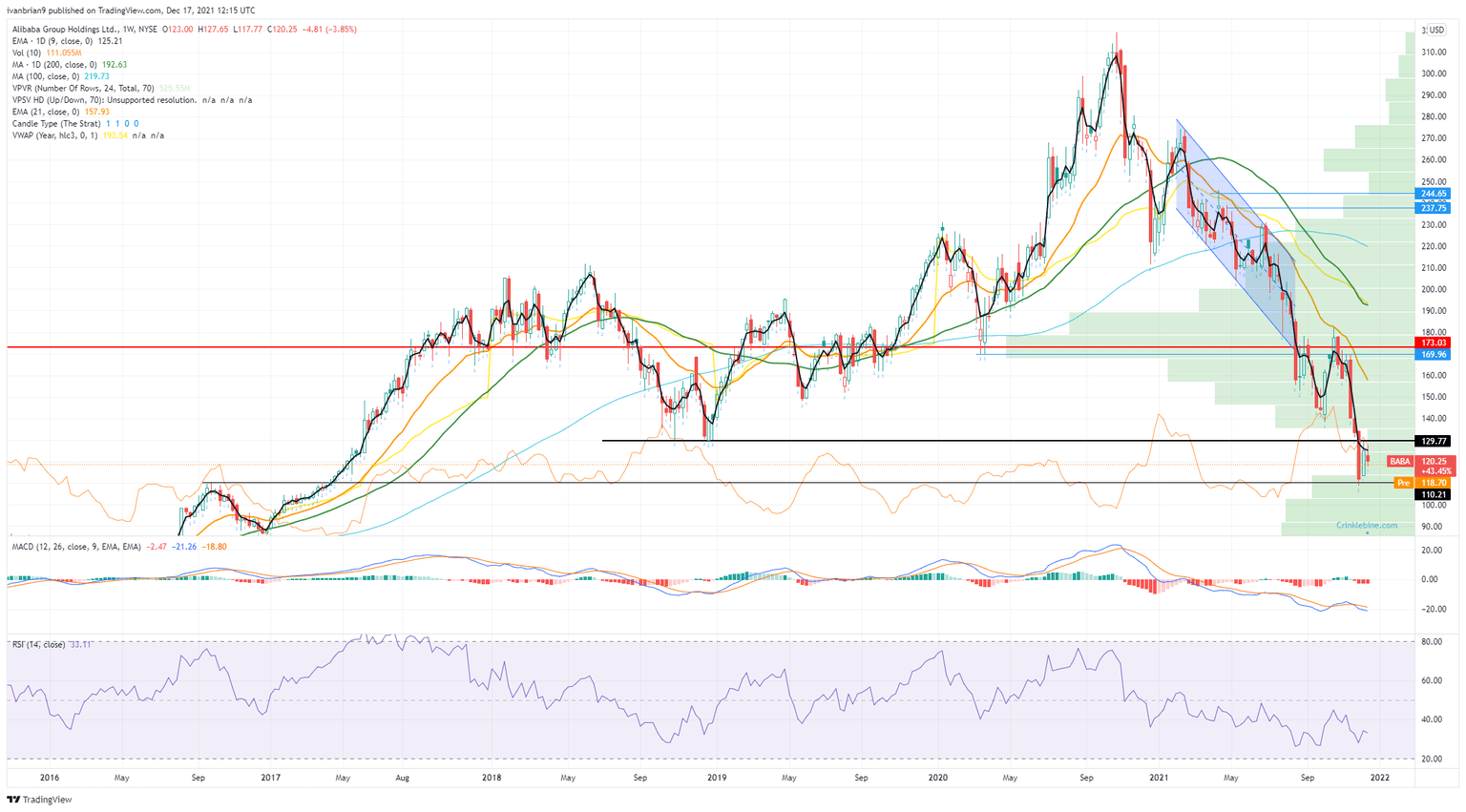Click the TradingView logo at the bottom

click(x=40, y=800)
